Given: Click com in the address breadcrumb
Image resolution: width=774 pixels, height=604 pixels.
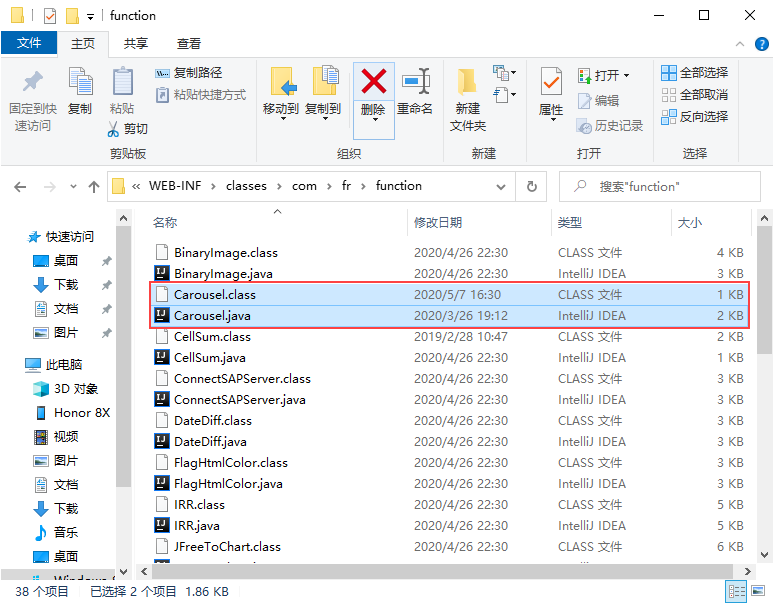Looking at the screenshot, I should pyautogui.click(x=304, y=186).
